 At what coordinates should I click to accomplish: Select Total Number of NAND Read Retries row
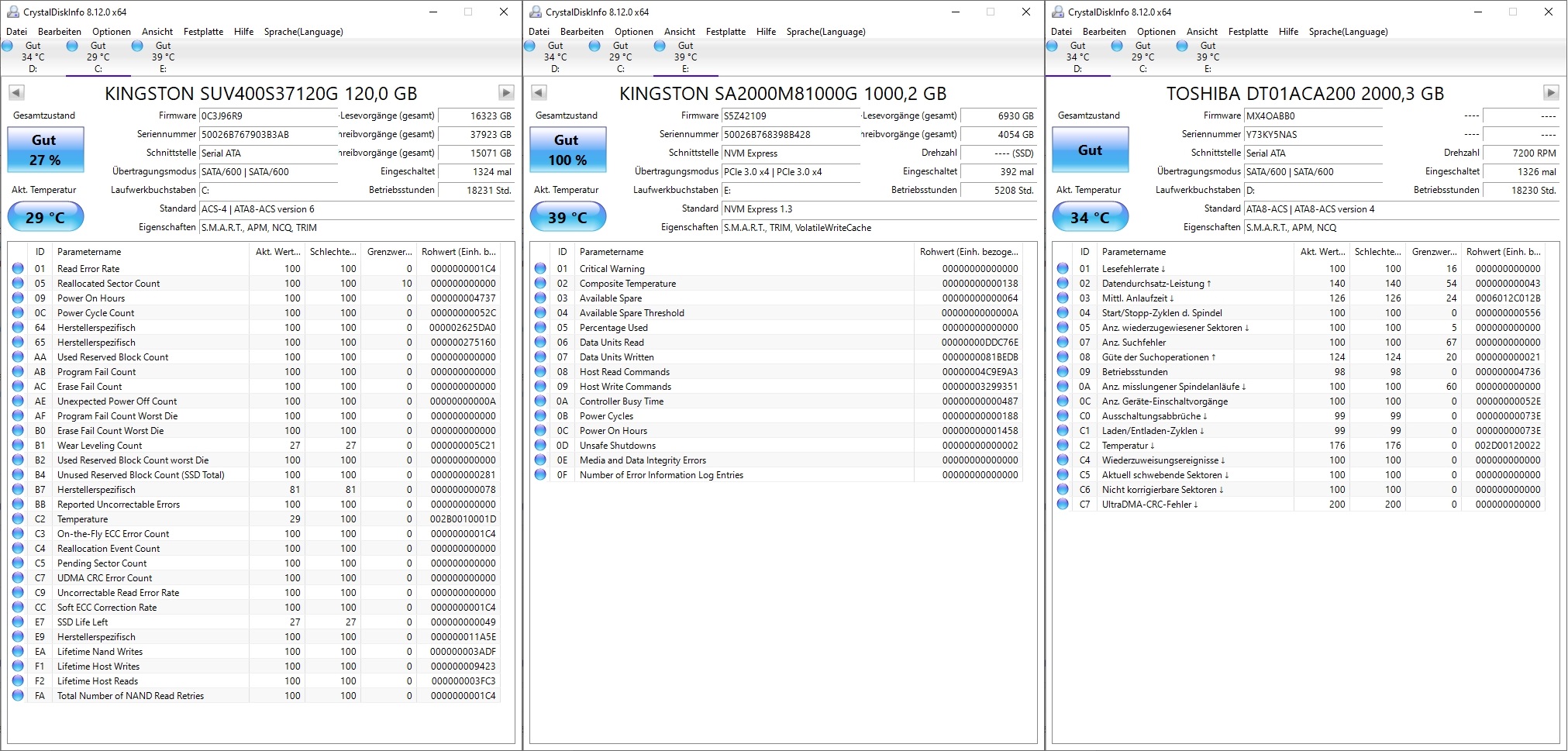(x=254, y=696)
